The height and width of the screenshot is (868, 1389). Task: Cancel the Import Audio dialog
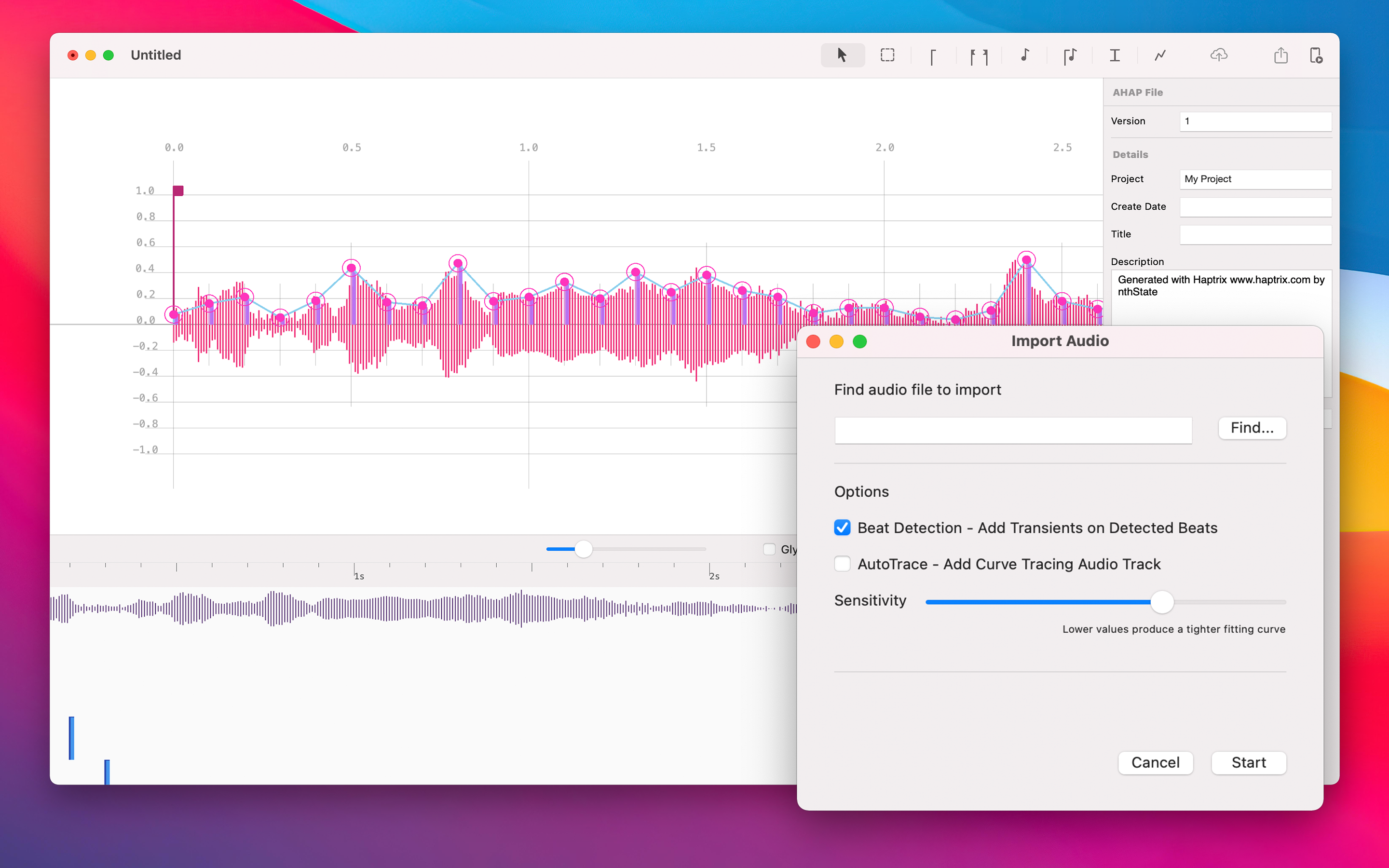tap(1155, 762)
